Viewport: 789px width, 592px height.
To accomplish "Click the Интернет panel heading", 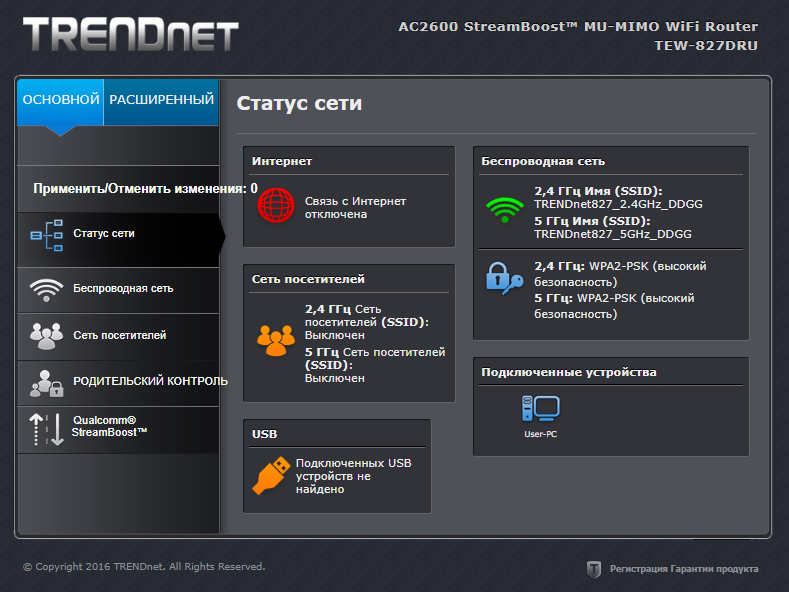I will point(282,161).
